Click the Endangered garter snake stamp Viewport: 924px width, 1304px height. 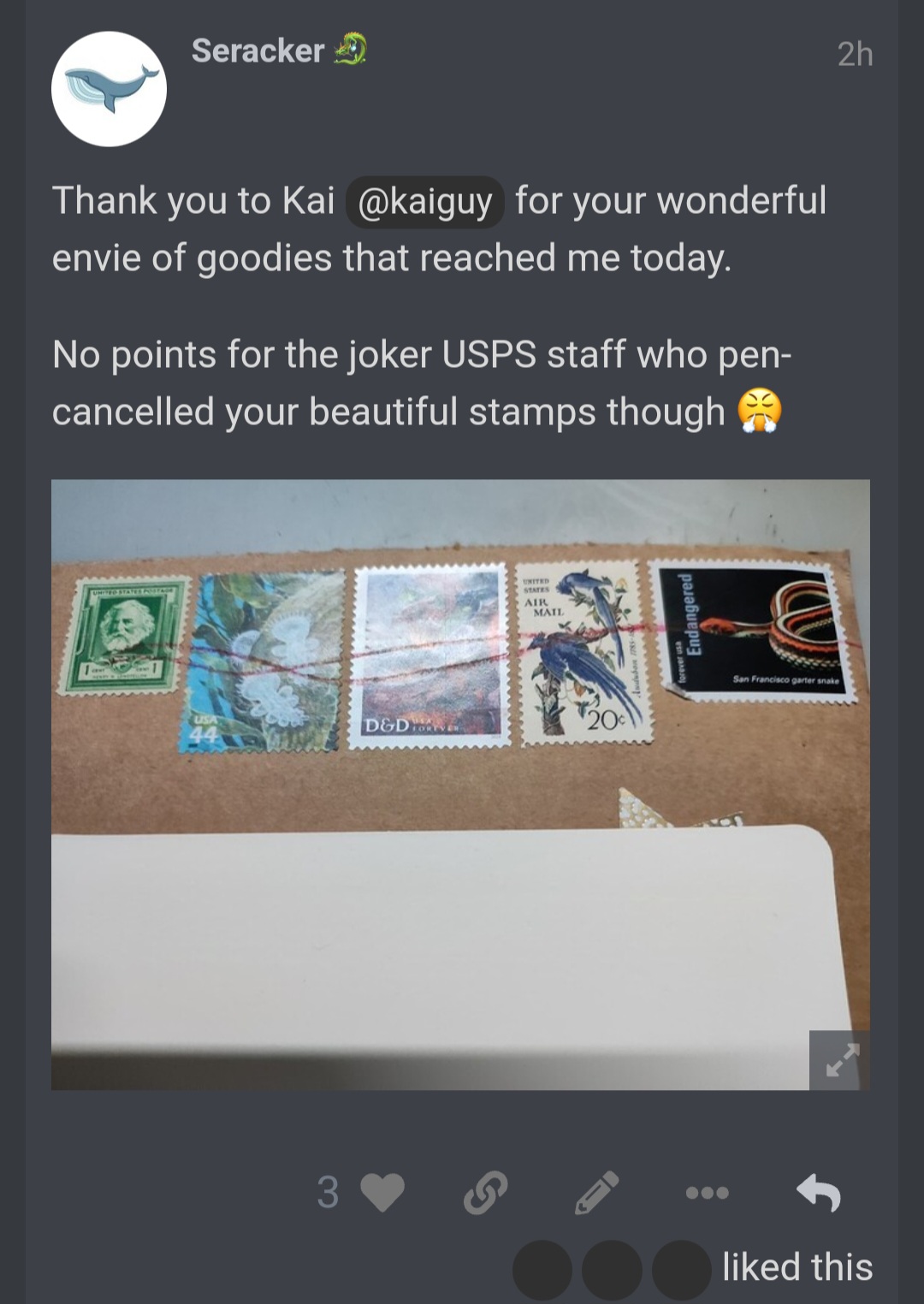pyautogui.click(x=753, y=631)
